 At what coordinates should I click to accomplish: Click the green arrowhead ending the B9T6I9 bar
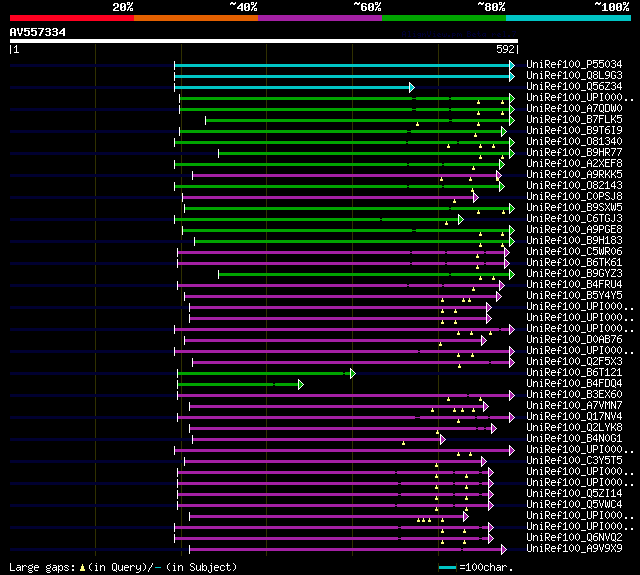pos(504,131)
